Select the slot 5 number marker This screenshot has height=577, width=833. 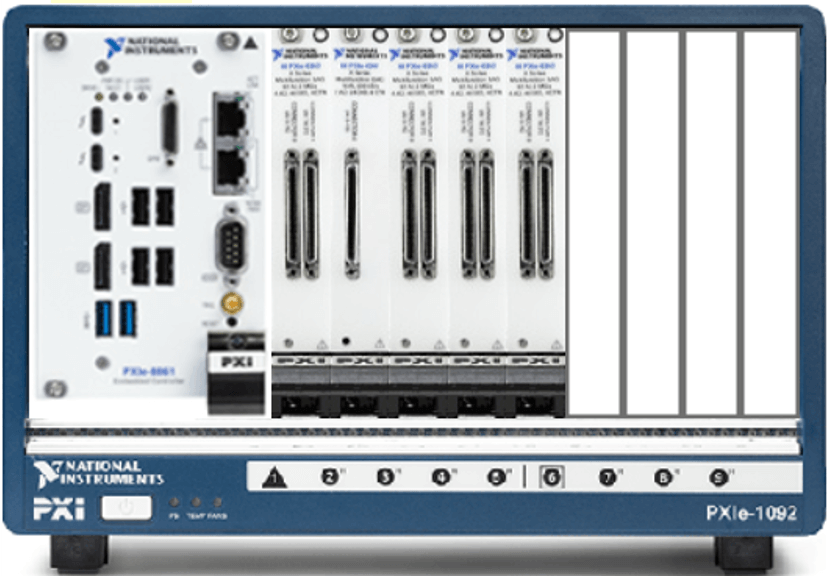(497, 477)
